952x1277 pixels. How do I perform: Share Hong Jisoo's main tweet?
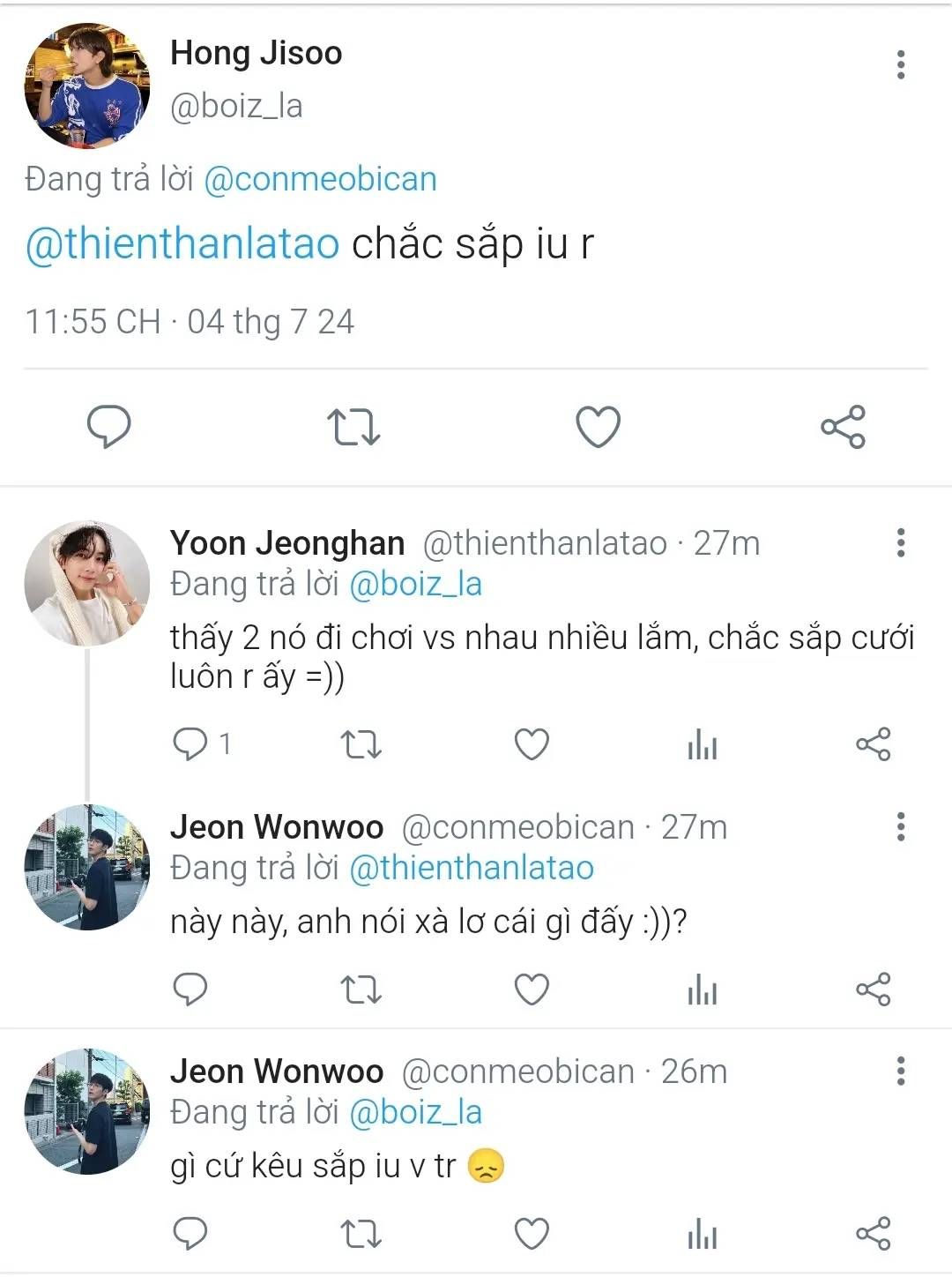tap(843, 427)
